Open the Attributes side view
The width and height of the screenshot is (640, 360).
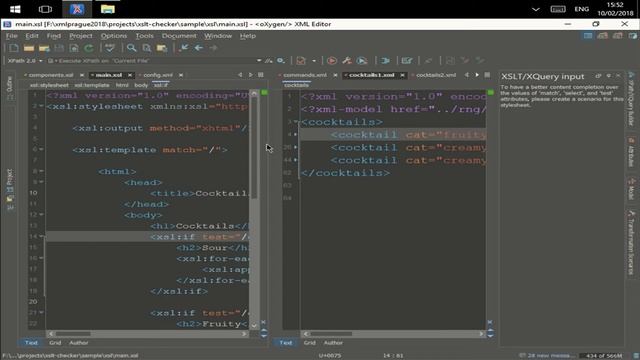click(631, 152)
